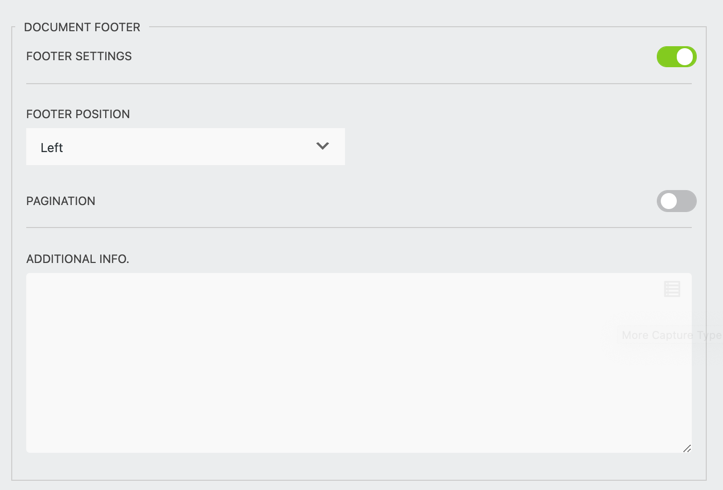Click the "Left" value in Footer Position
The image size is (723, 490).
[52, 147]
